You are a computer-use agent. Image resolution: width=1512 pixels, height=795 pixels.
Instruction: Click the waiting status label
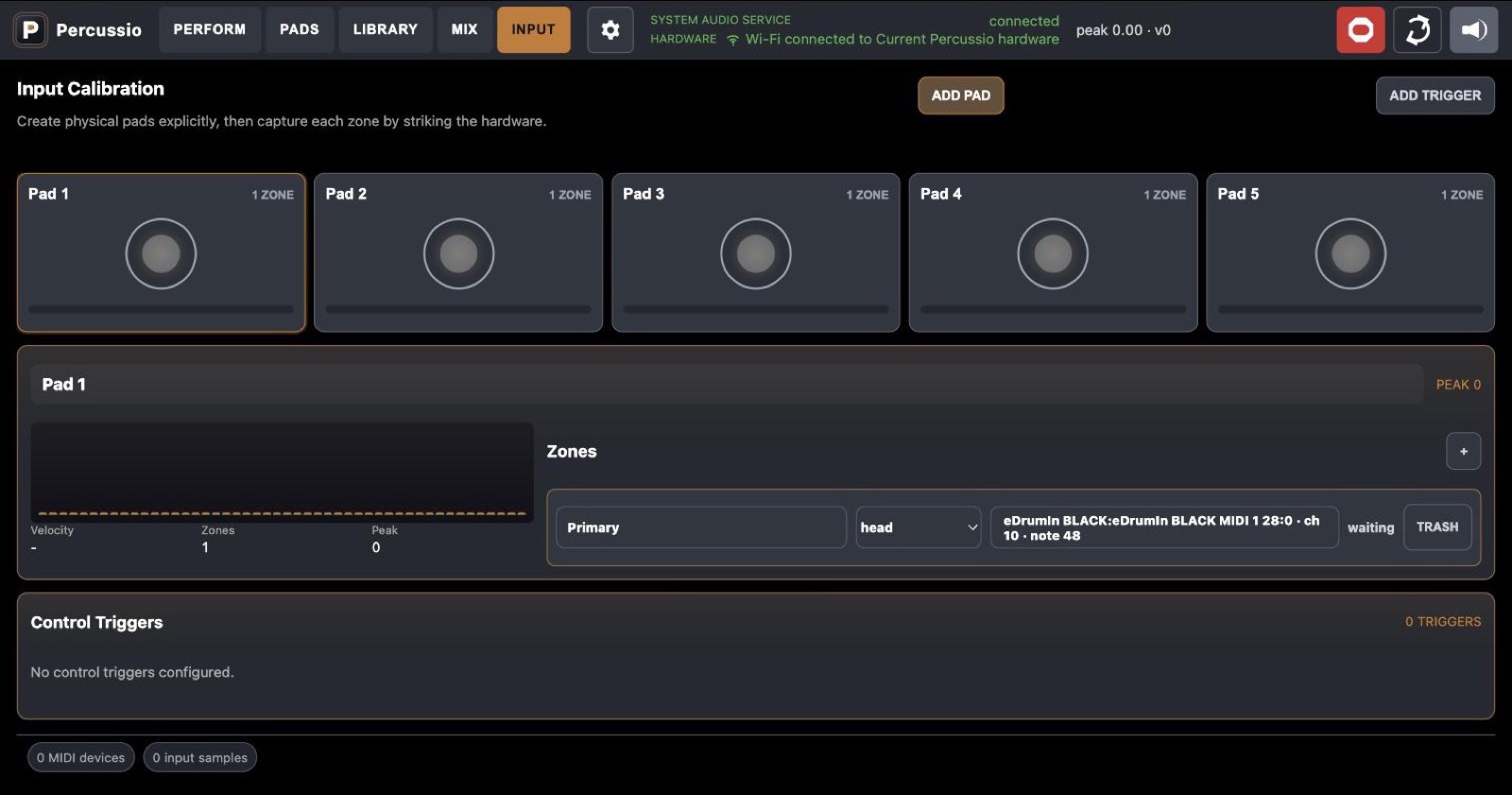1370,527
